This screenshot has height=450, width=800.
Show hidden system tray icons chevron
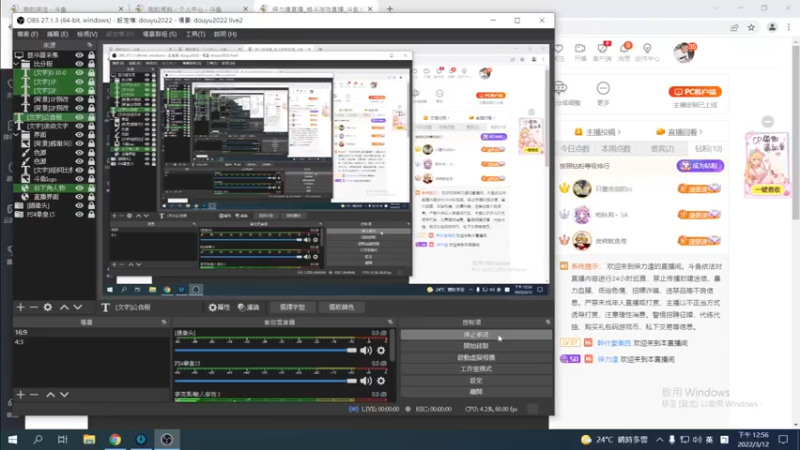click(x=659, y=439)
